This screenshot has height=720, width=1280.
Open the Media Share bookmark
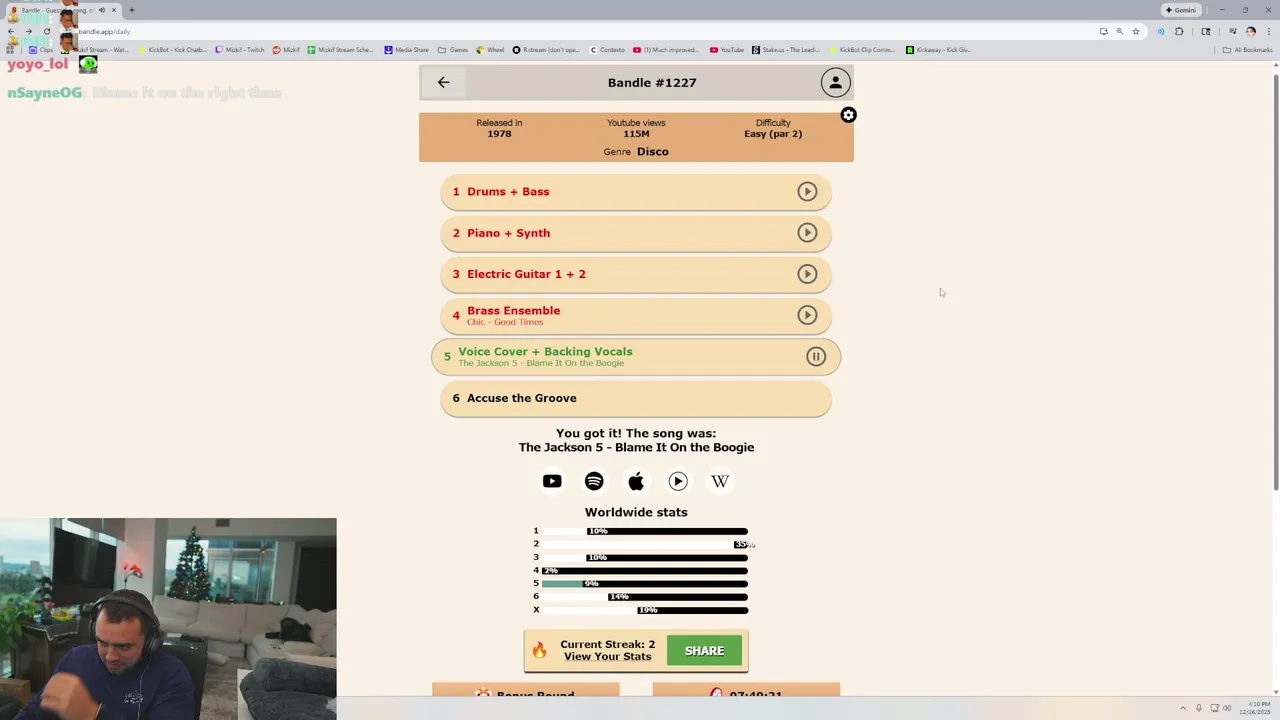pos(407,49)
